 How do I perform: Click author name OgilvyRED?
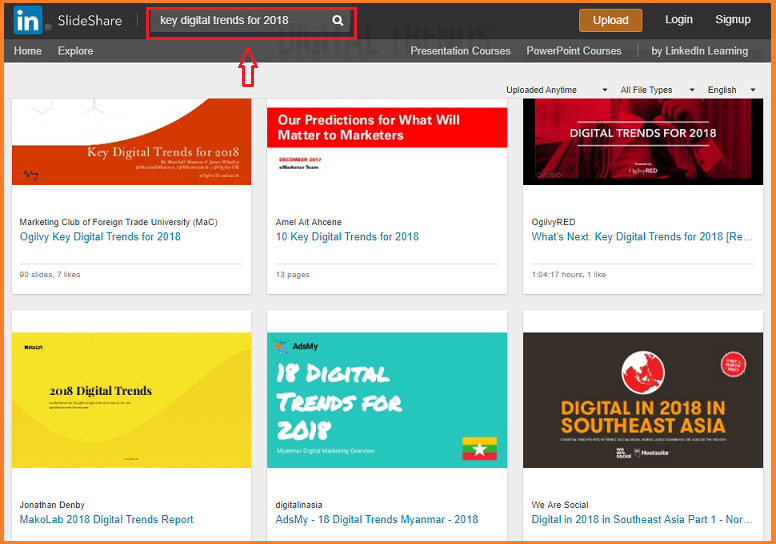click(553, 222)
